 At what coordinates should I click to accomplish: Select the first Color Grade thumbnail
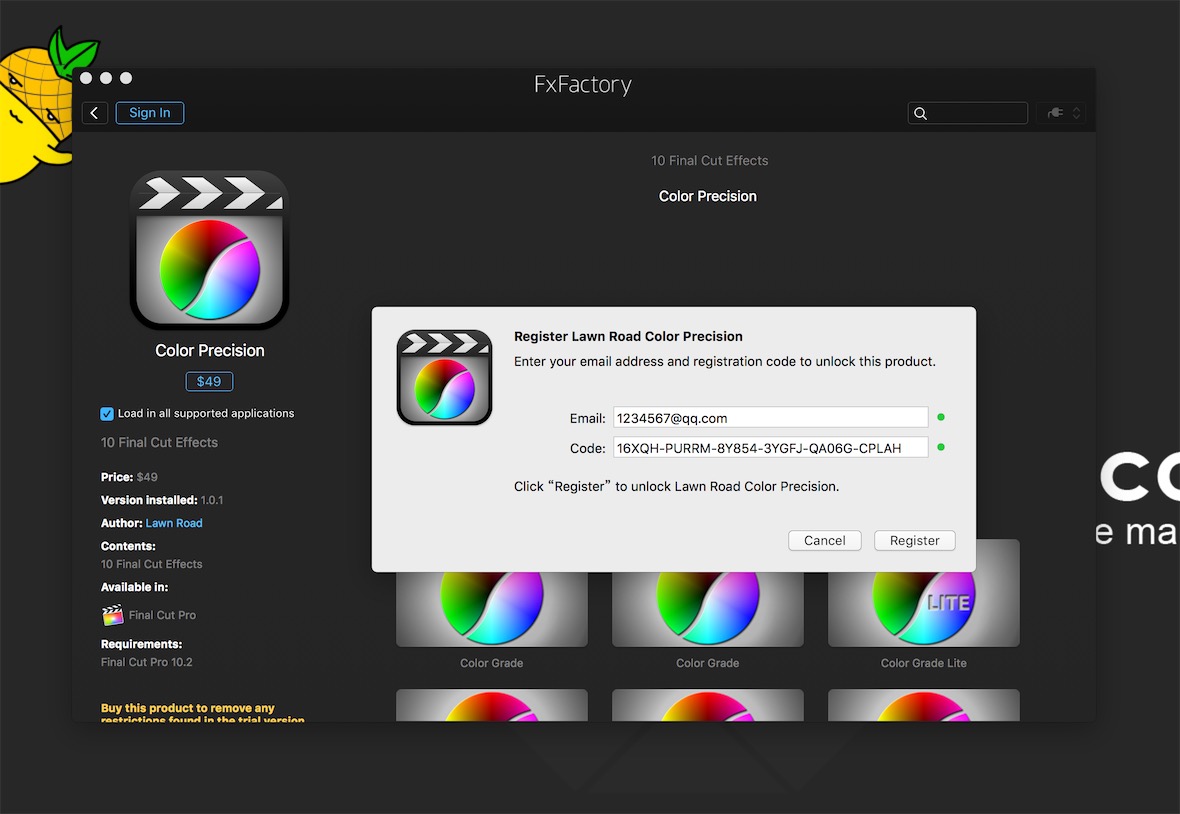coord(491,608)
